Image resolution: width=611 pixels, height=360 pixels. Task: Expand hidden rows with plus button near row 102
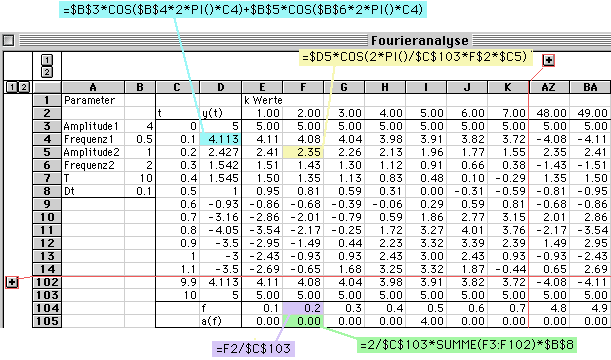(x=12, y=282)
